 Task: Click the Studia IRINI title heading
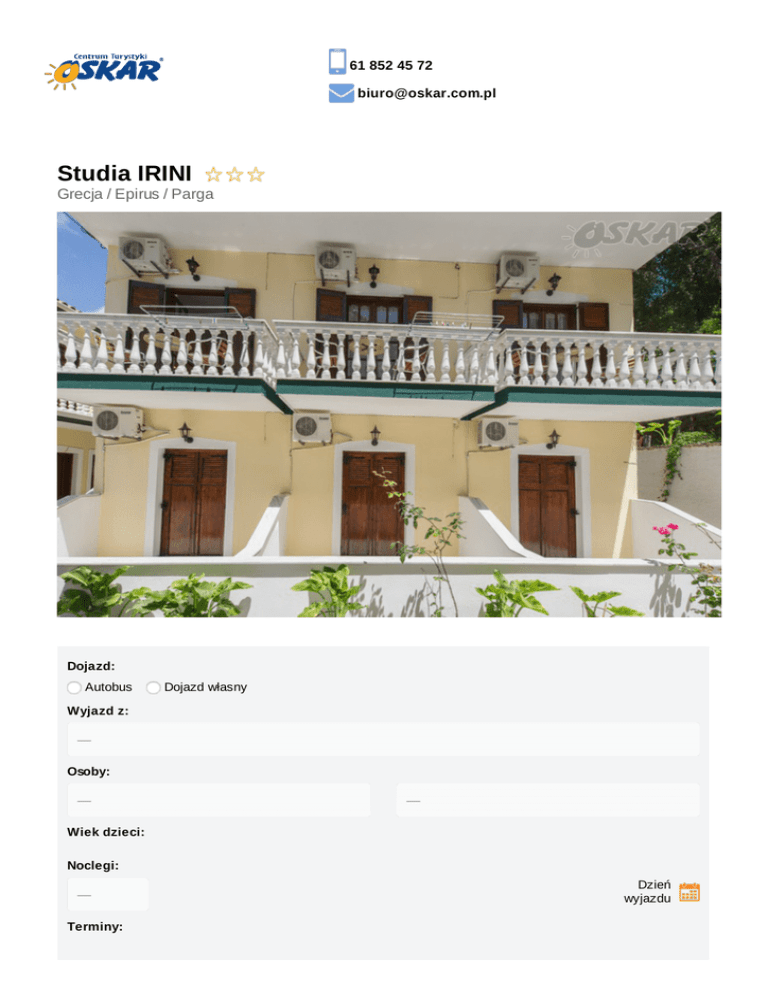click(124, 173)
